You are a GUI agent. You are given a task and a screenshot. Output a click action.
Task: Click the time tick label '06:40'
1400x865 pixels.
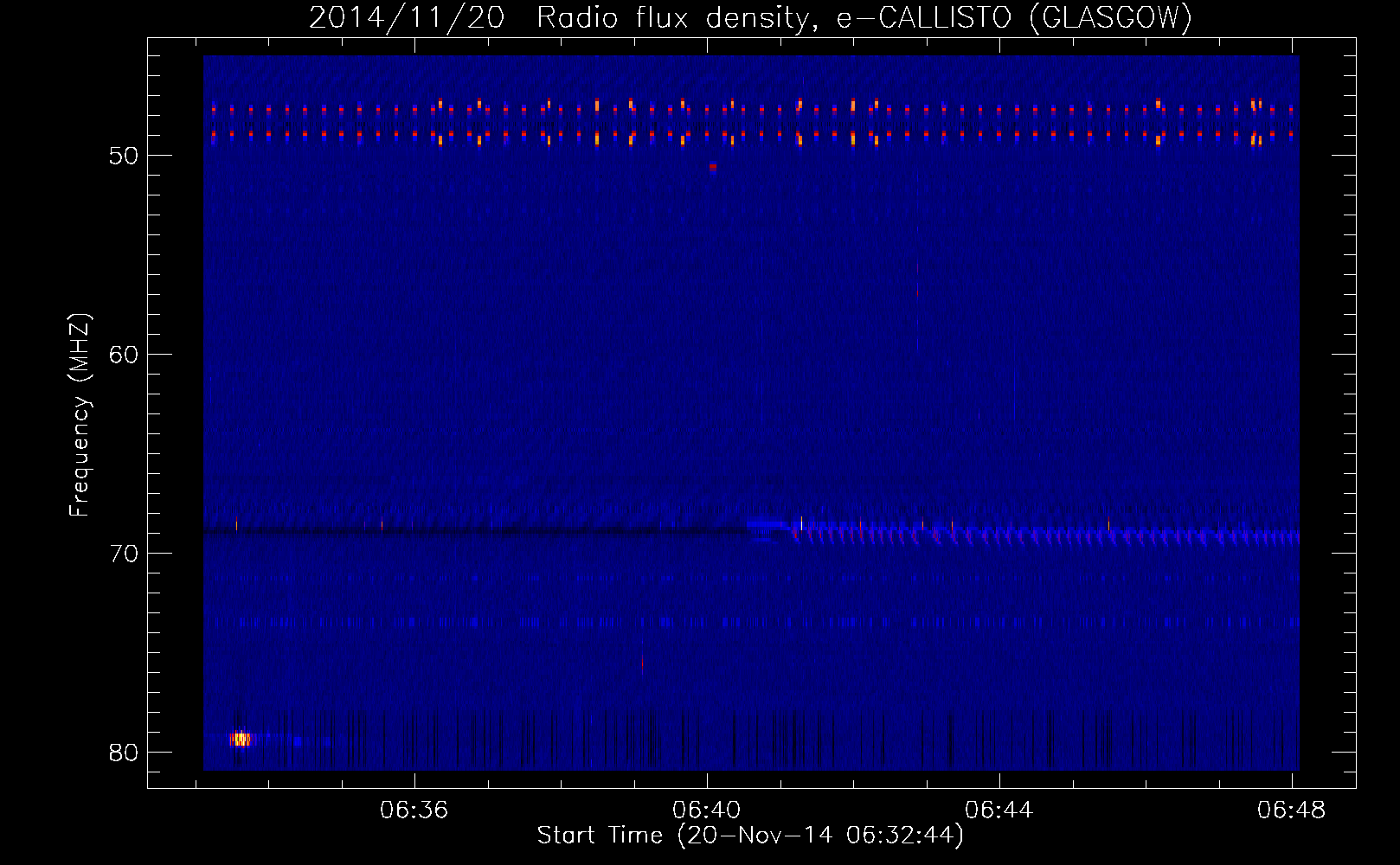coord(707,810)
